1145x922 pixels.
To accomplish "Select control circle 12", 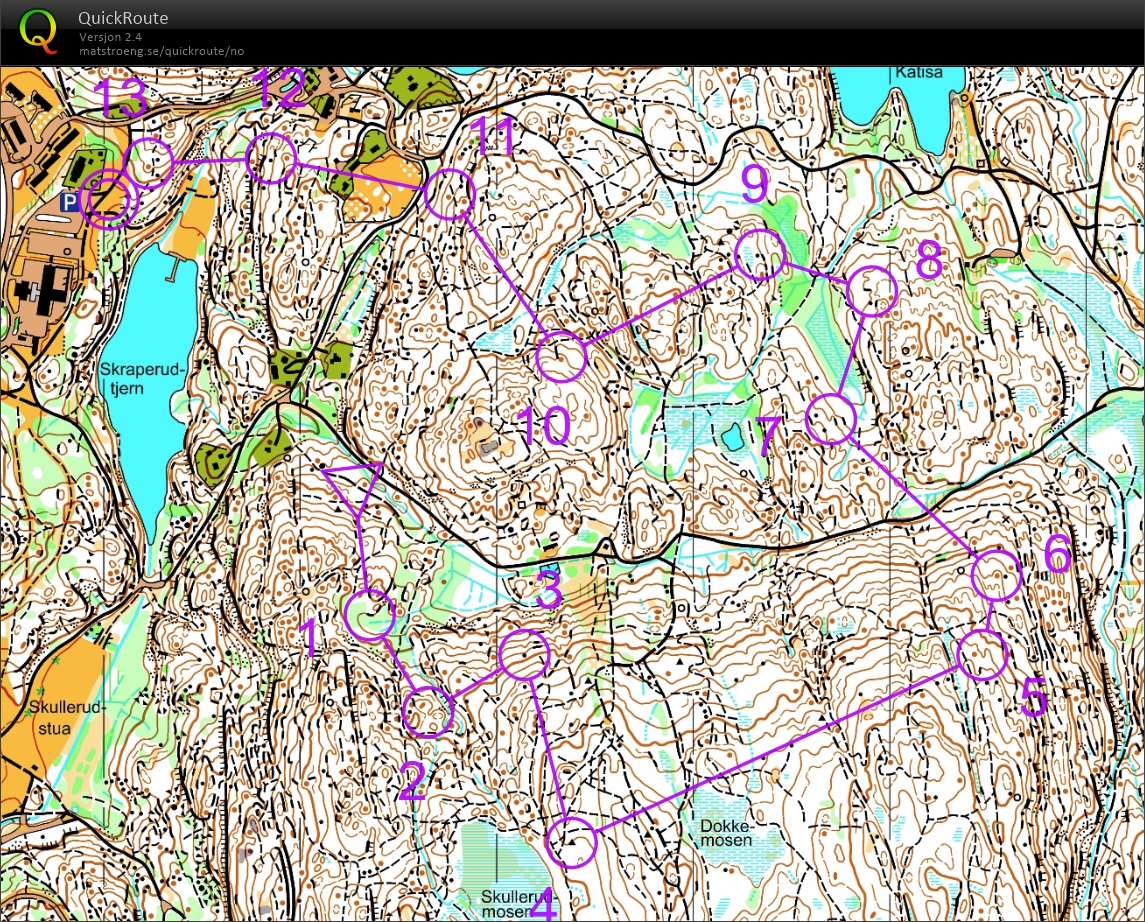I will pyautogui.click(x=271, y=159).
